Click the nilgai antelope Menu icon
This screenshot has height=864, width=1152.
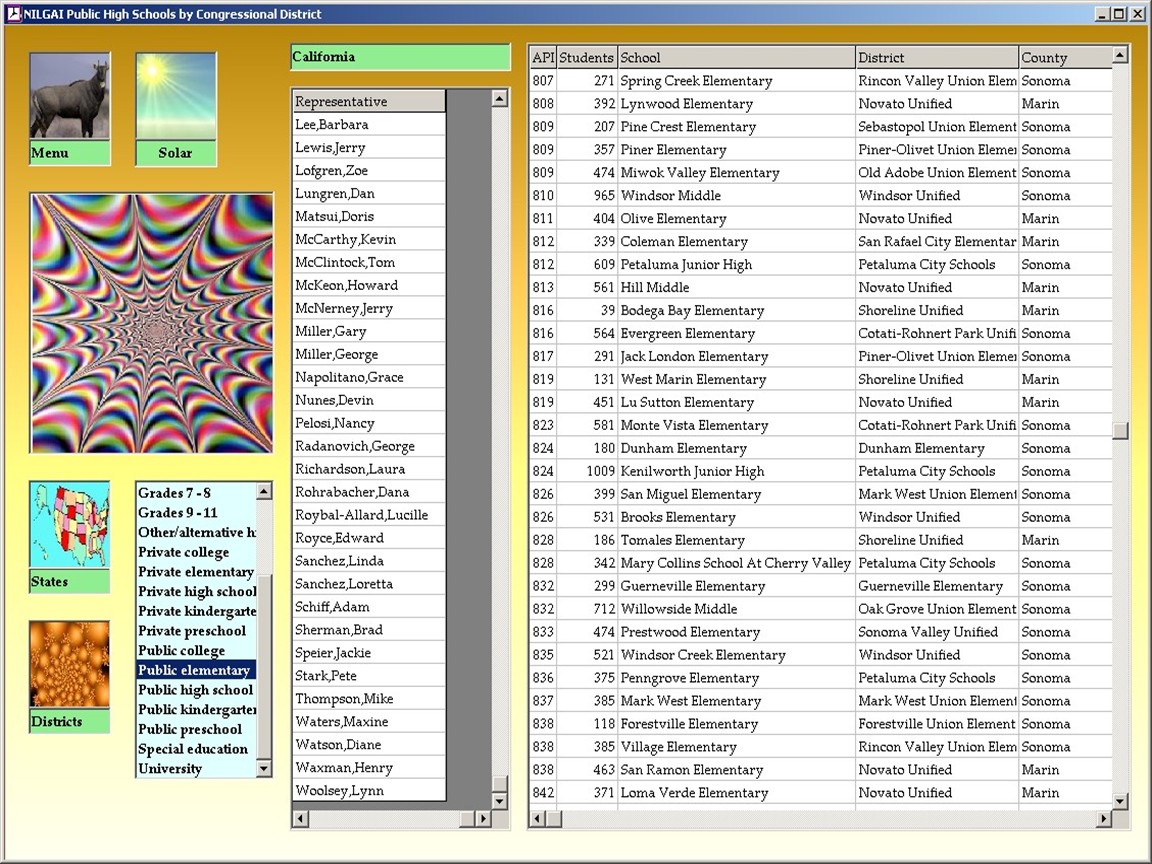[x=69, y=96]
